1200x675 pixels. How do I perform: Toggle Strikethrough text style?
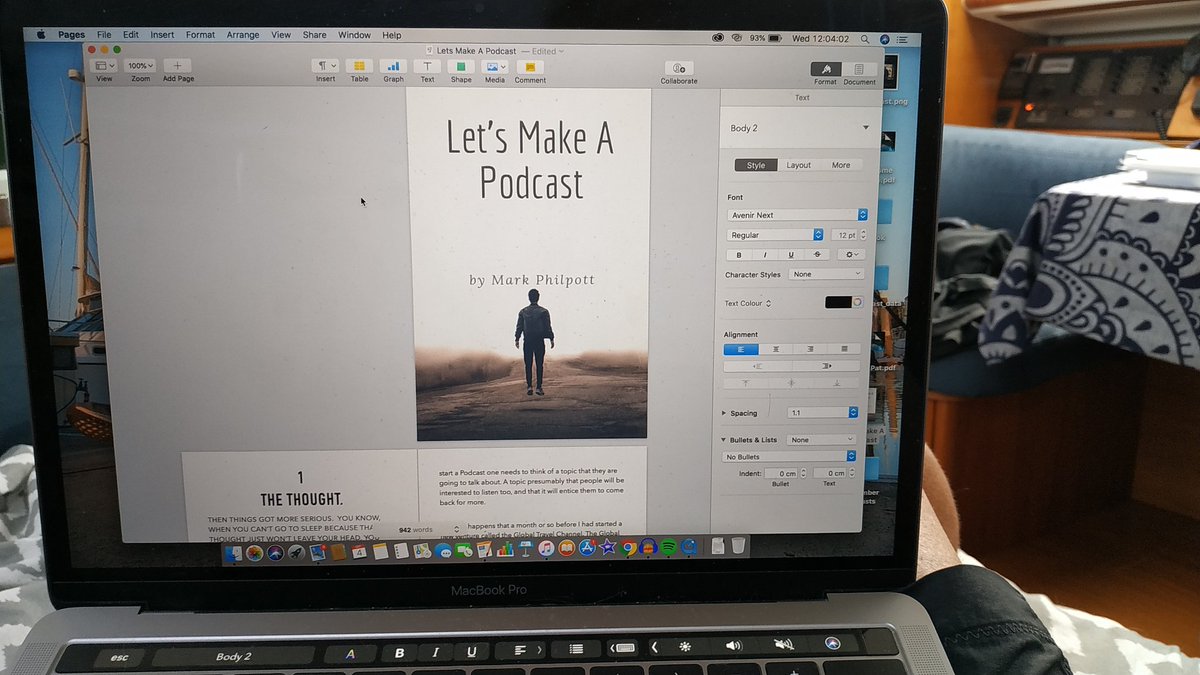tap(817, 255)
